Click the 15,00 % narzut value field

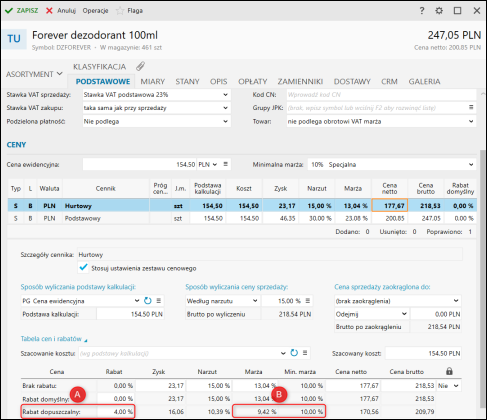pos(282,301)
